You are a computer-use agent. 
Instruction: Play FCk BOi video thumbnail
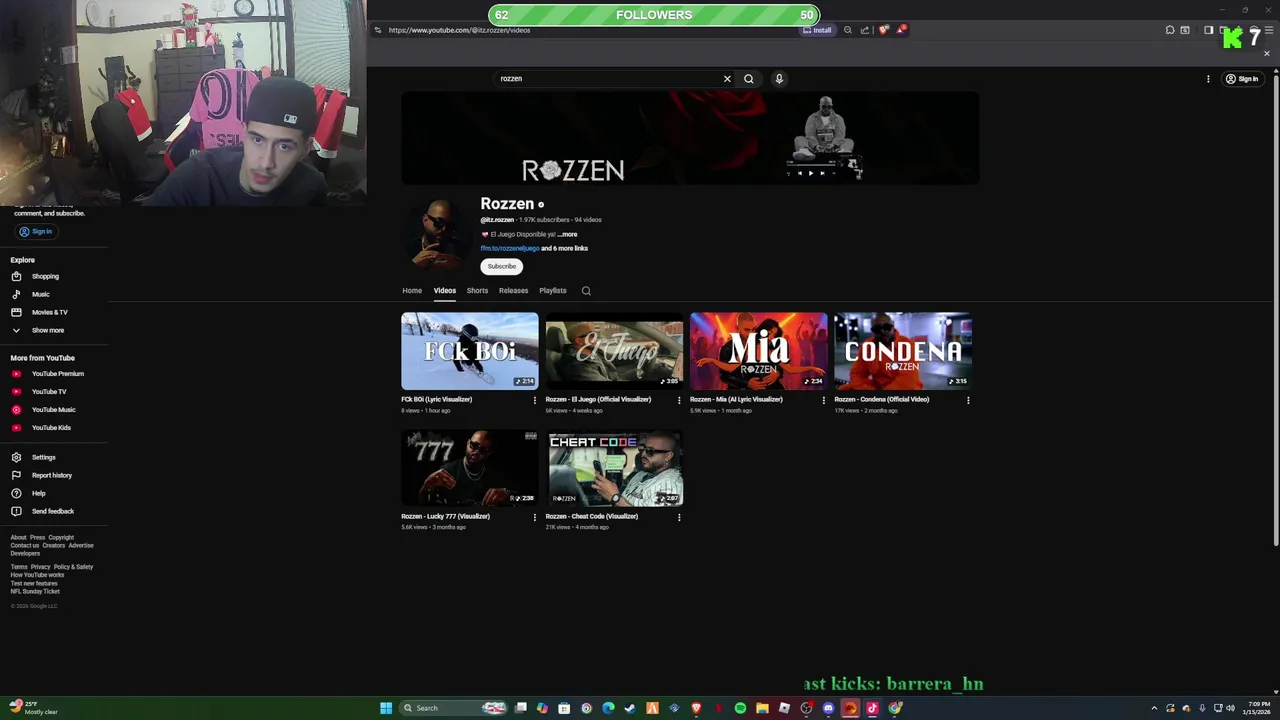470,351
